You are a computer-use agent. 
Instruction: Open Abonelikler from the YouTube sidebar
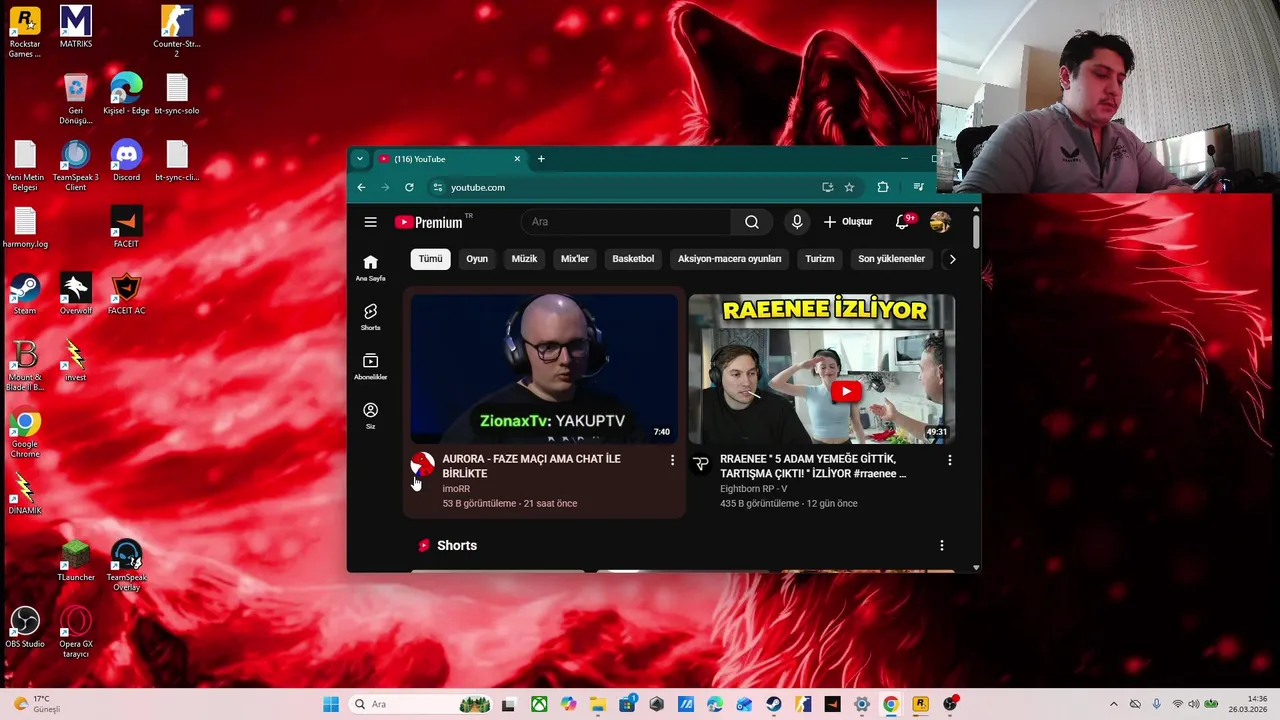point(370,366)
